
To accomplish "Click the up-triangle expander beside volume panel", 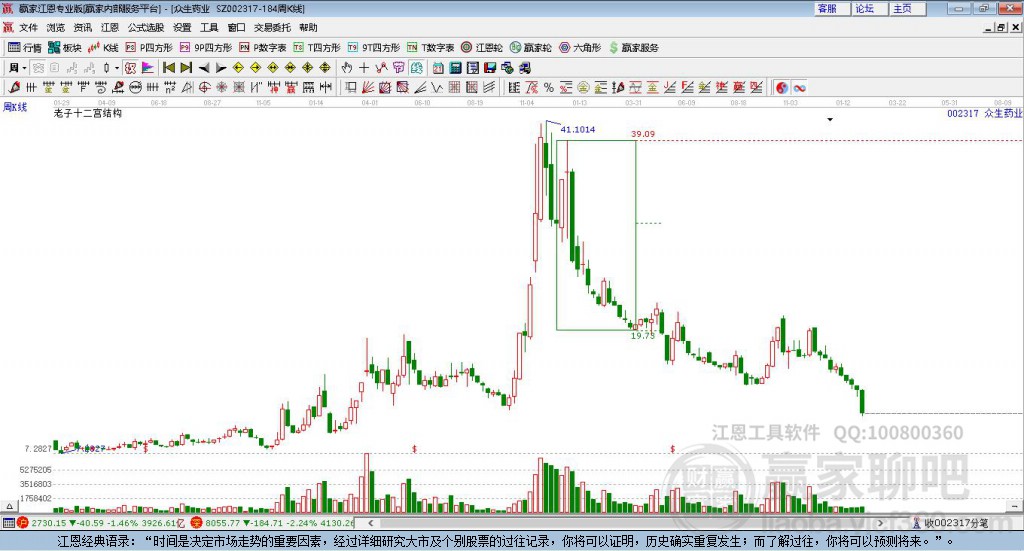I will pos(9,506).
